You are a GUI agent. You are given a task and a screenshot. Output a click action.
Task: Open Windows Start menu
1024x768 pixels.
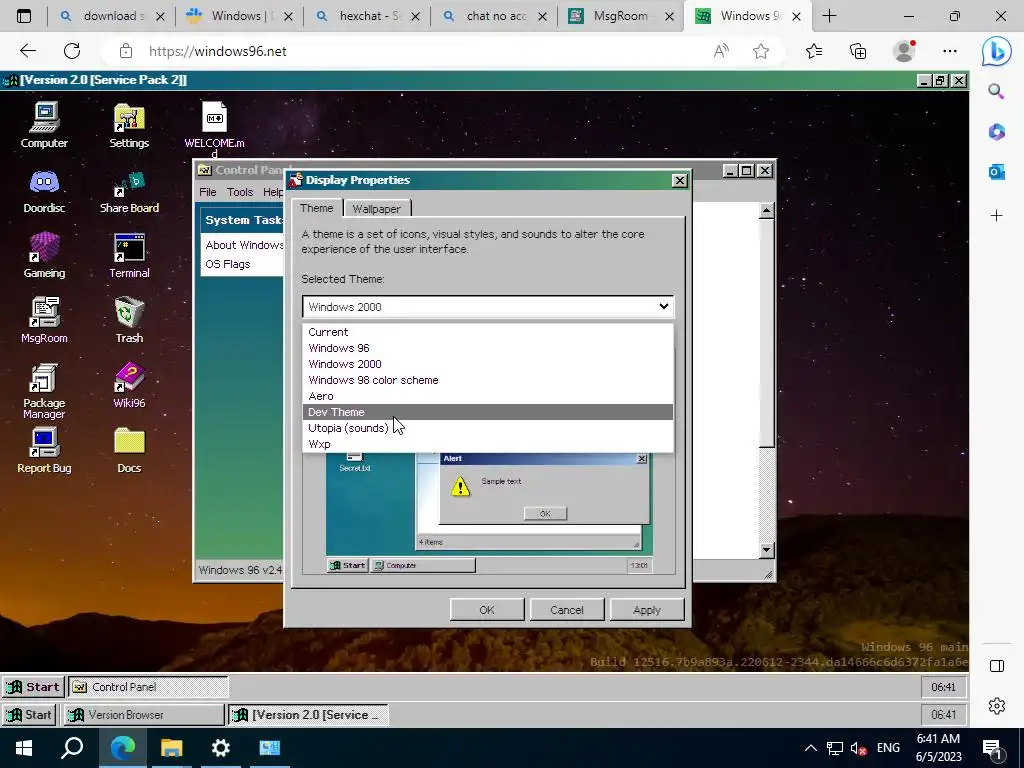pyautogui.click(x=24, y=748)
